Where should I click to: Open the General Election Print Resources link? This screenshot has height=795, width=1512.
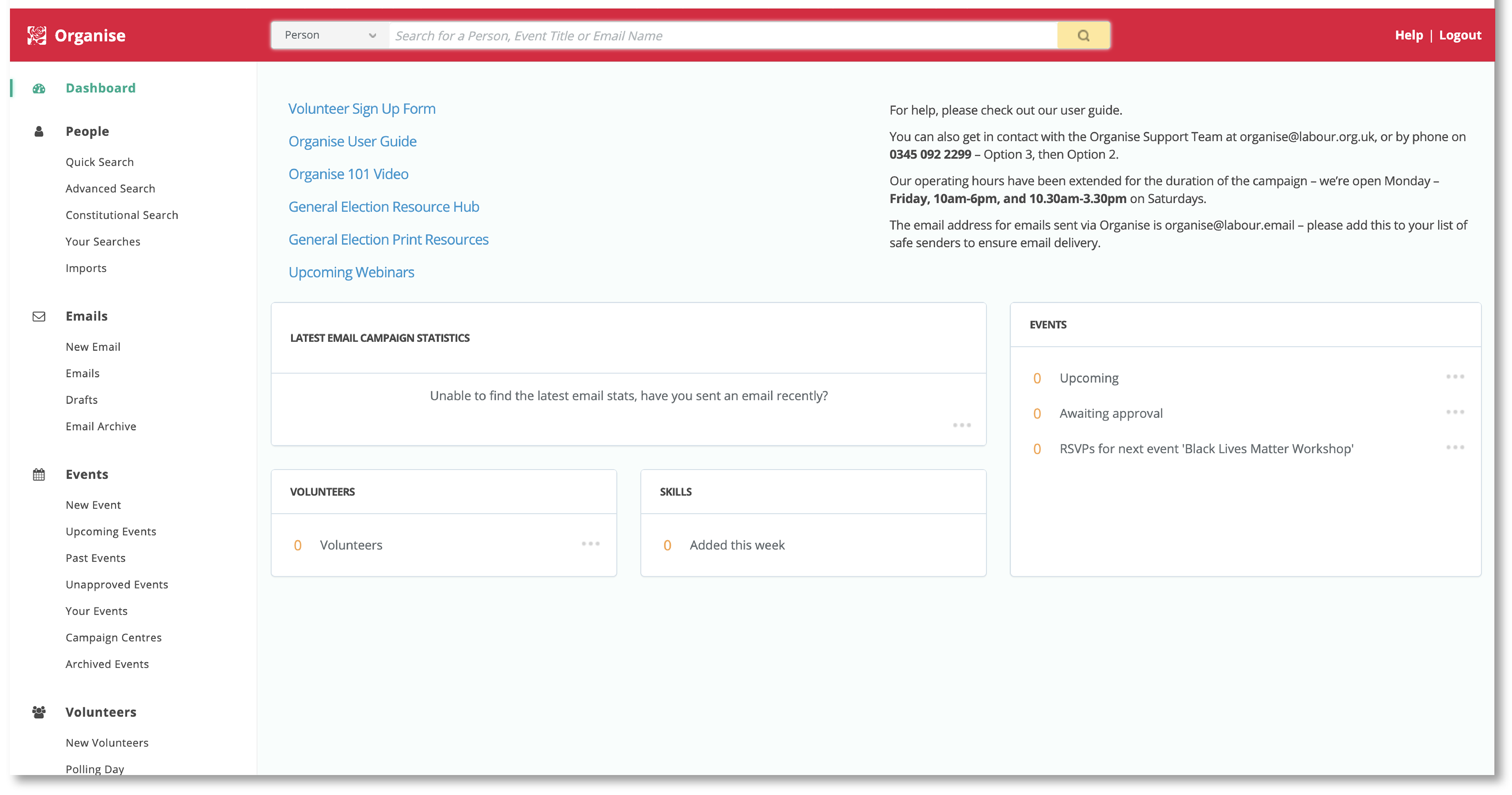pyautogui.click(x=388, y=239)
